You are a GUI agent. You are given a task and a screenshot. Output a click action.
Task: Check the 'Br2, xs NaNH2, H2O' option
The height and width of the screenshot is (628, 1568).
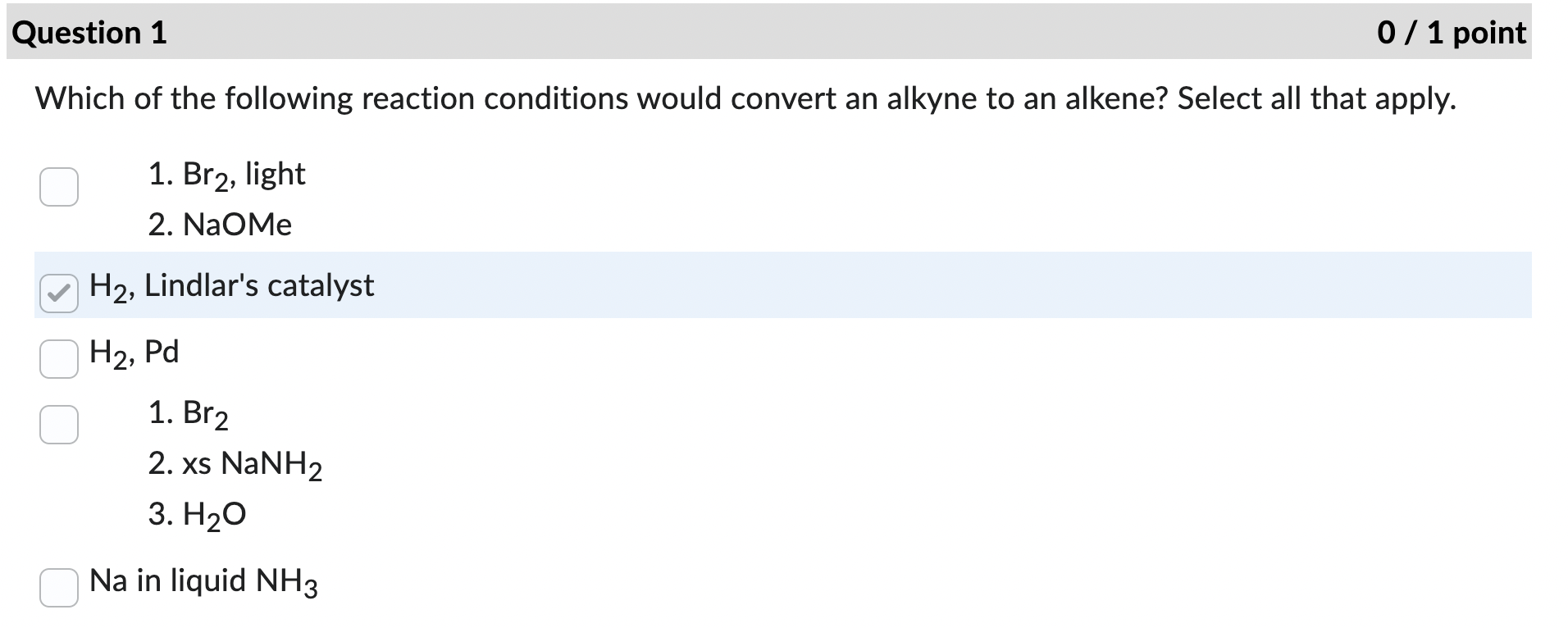58,424
